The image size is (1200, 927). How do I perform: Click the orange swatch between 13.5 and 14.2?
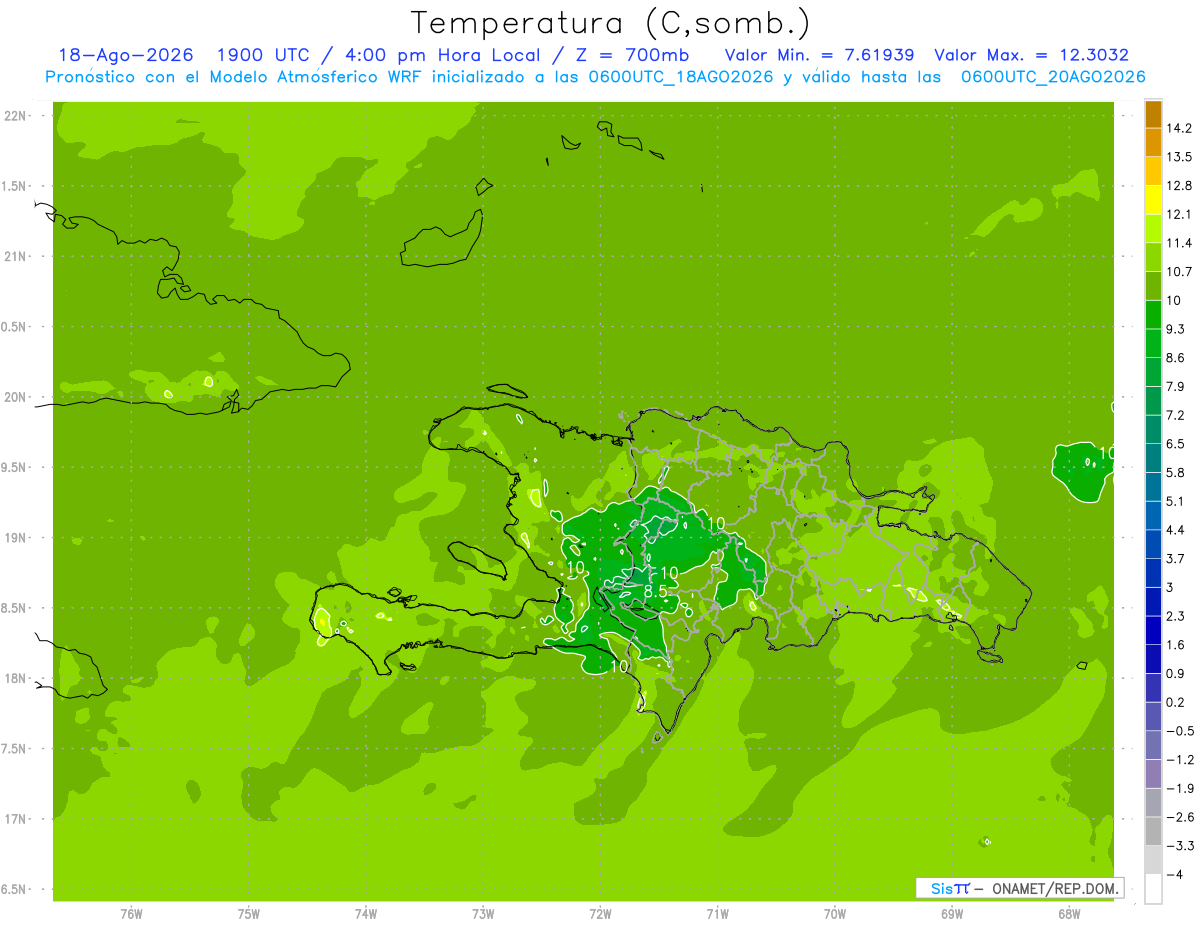point(1153,142)
